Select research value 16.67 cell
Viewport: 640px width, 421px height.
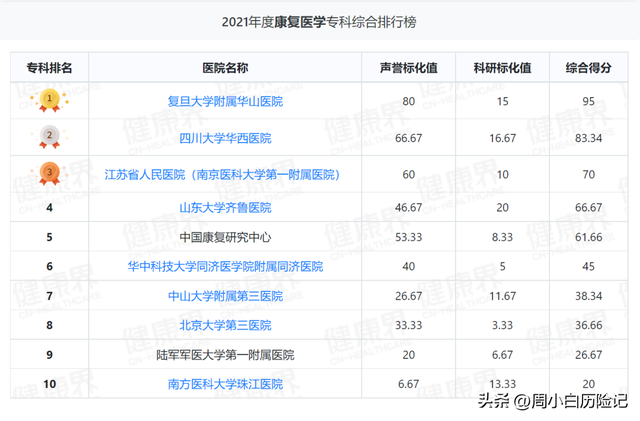502,138
